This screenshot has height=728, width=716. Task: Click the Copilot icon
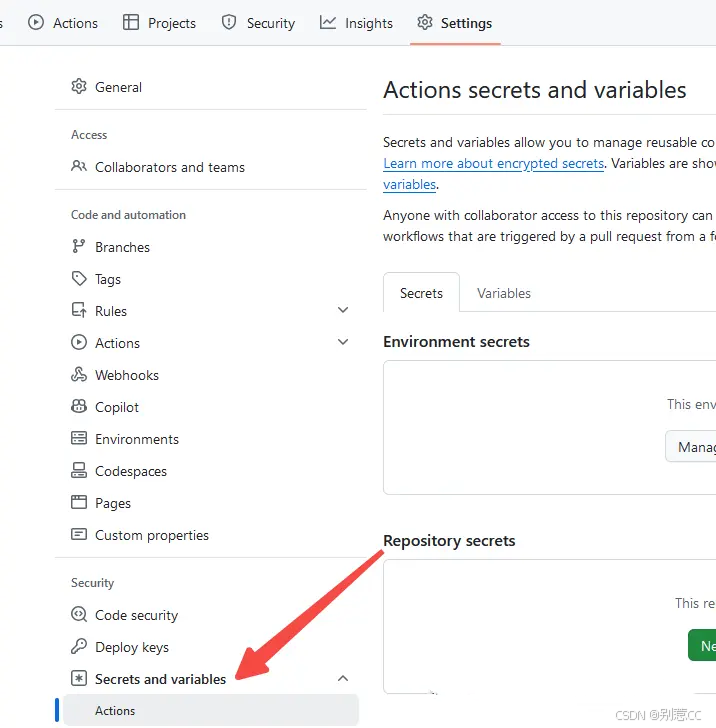79,406
